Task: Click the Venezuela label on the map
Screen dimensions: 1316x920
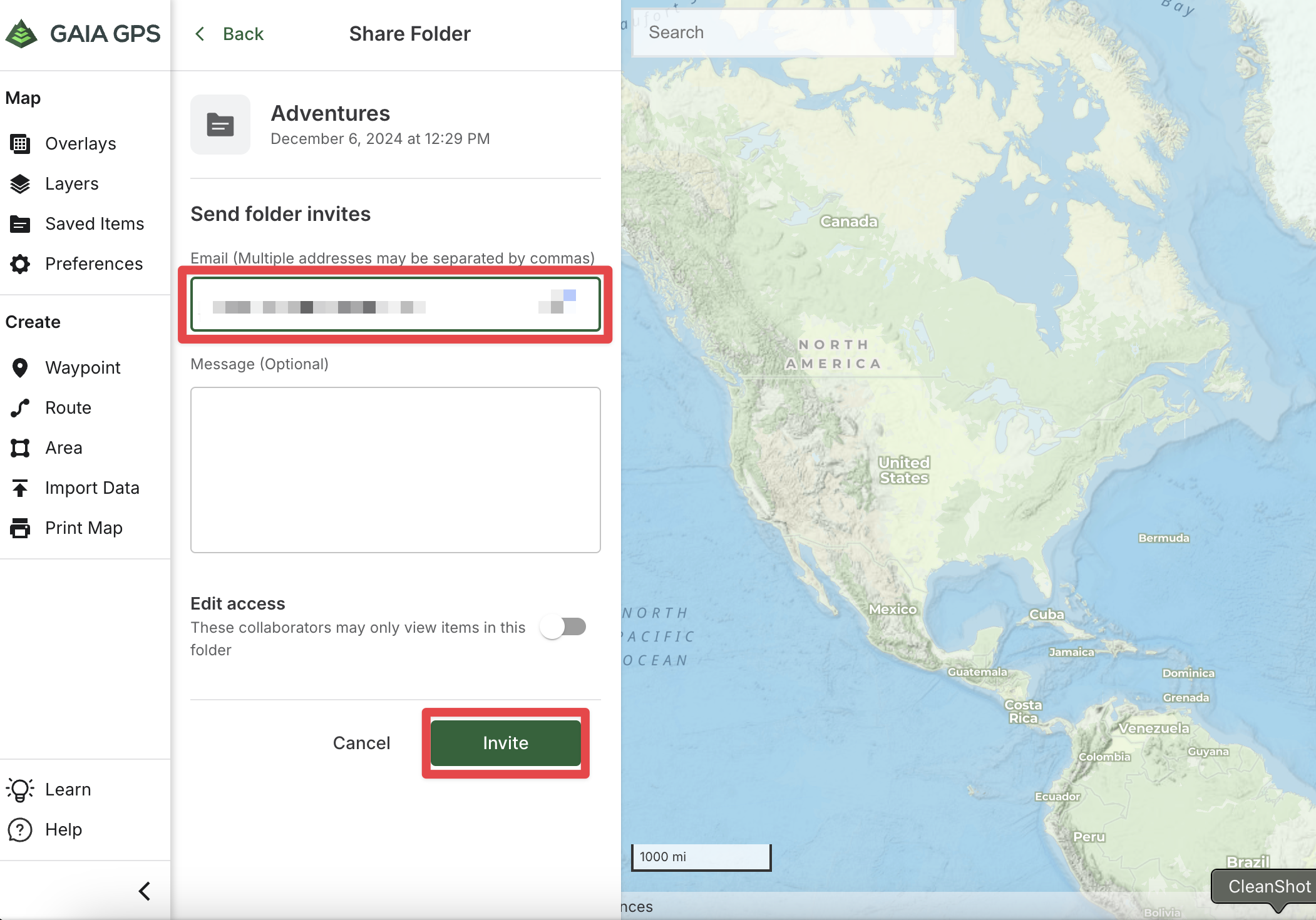Action: [1154, 728]
